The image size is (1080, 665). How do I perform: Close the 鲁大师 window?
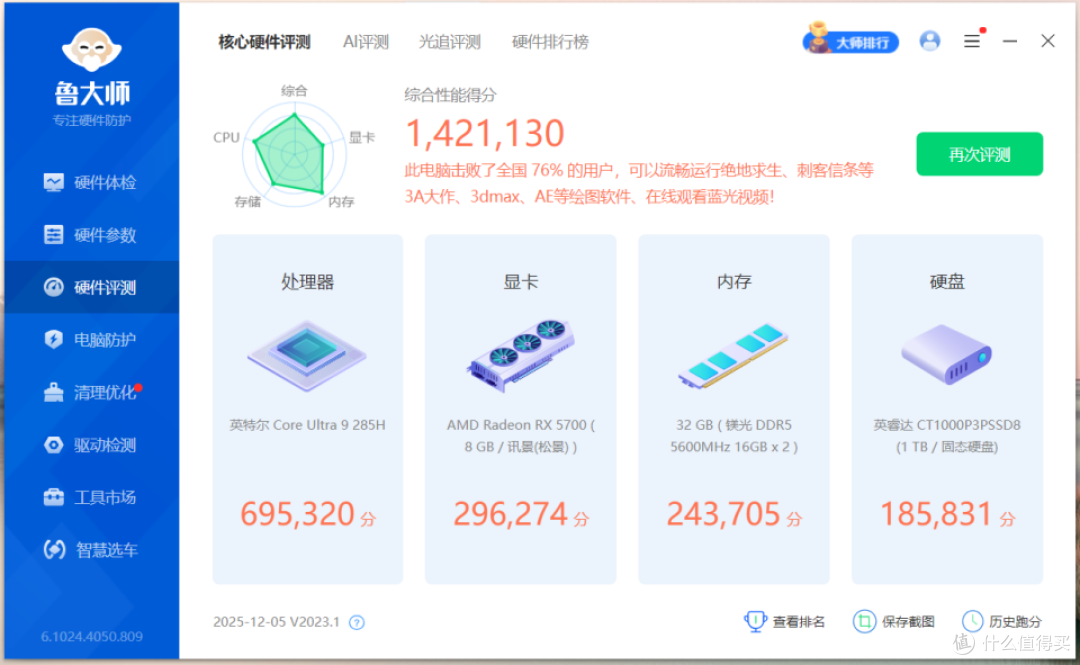(x=1048, y=41)
